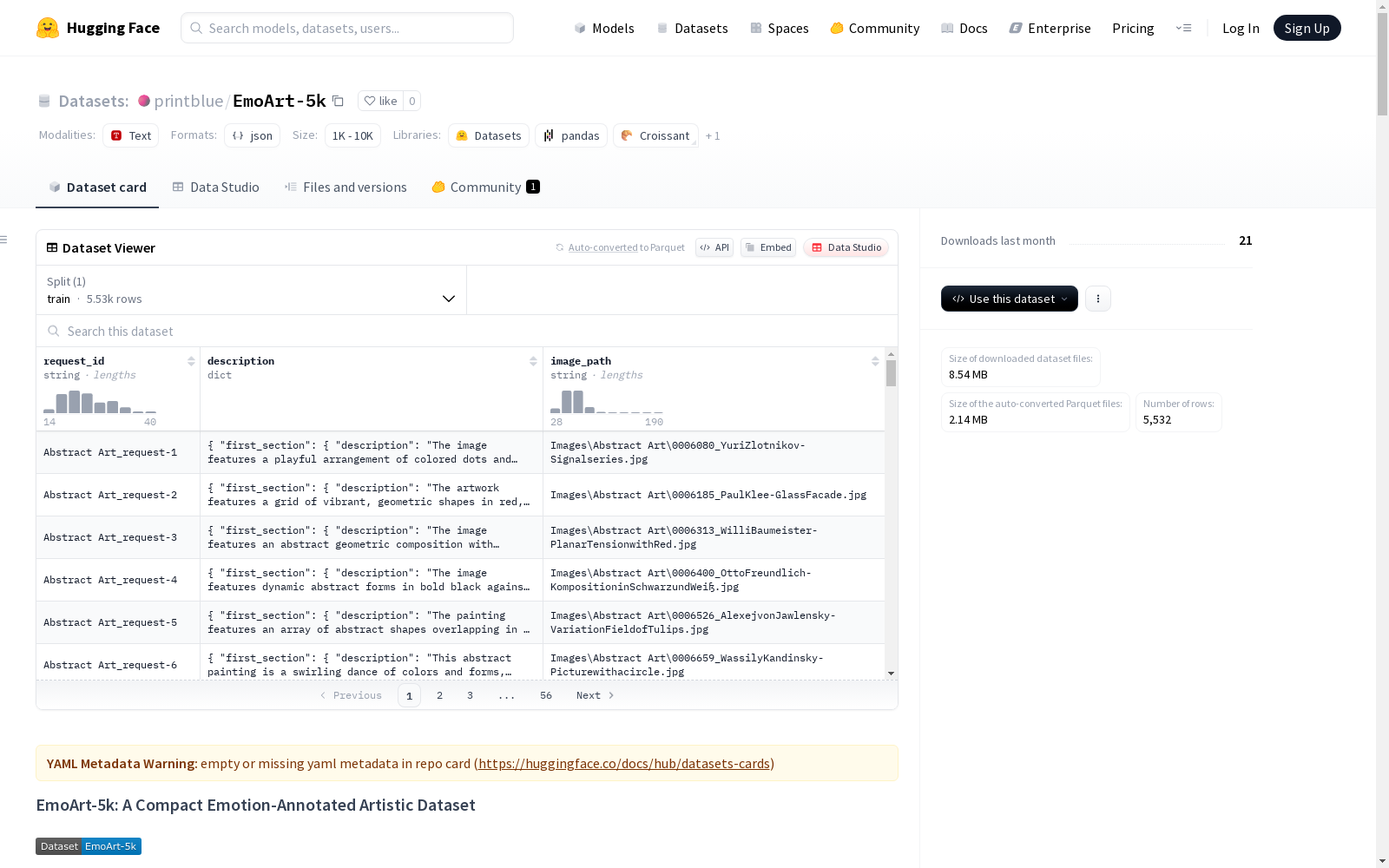Viewport: 1389px width, 868px height.
Task: Open the datasets-cards documentation link
Action: coord(624,764)
